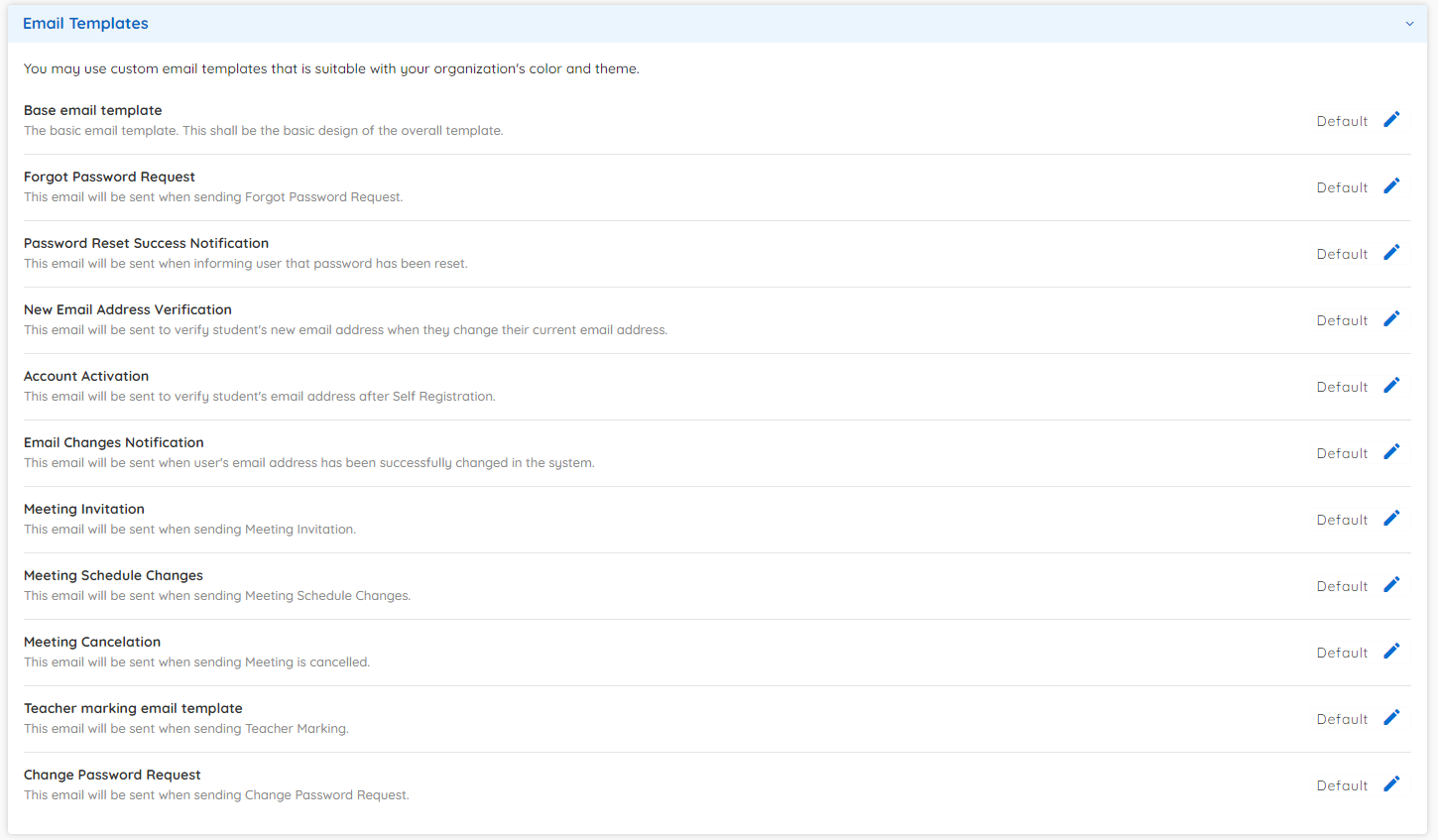Open editor for Password Reset Success Notification
Image resolution: width=1438 pixels, height=840 pixels.
click(x=1391, y=252)
